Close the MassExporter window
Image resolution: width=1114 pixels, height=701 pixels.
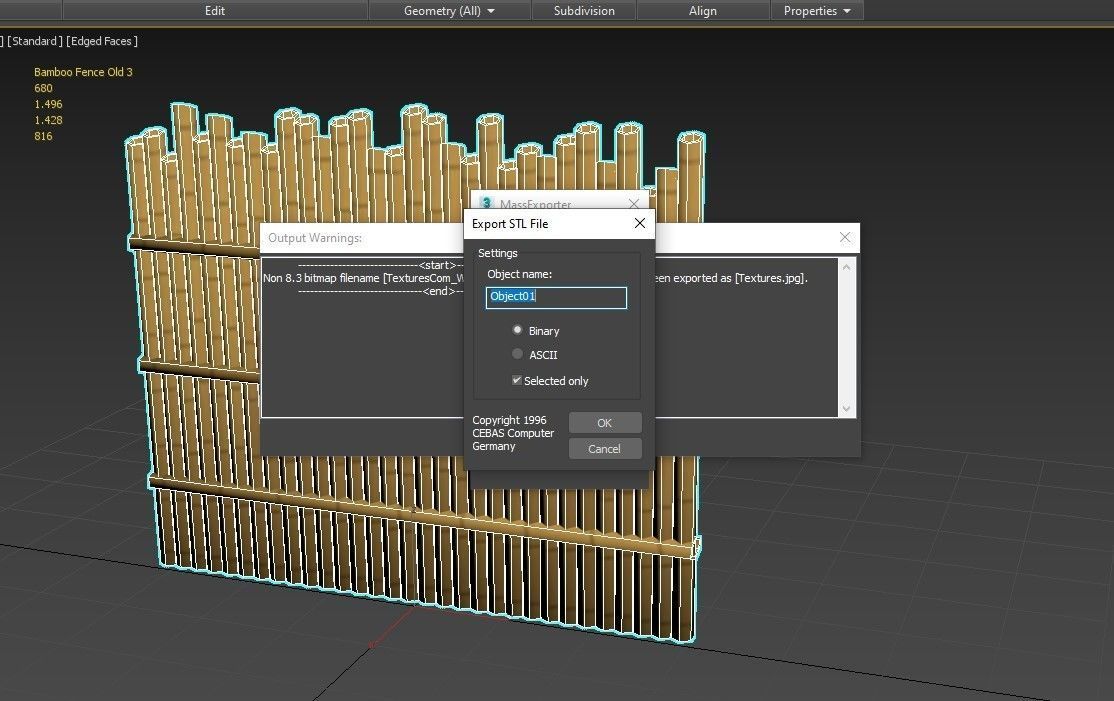pyautogui.click(x=634, y=204)
